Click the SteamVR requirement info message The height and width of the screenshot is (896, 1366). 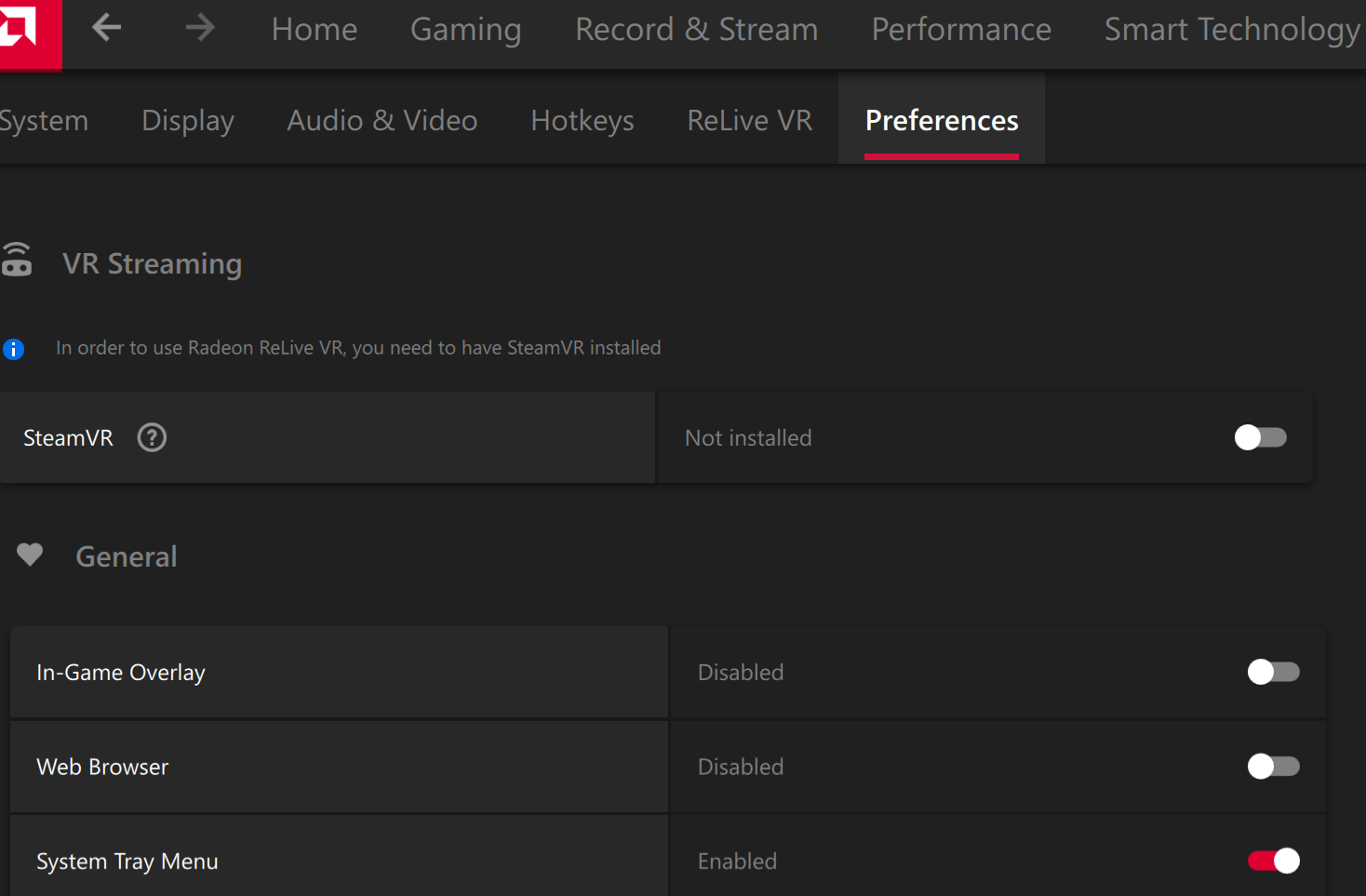[x=358, y=348]
